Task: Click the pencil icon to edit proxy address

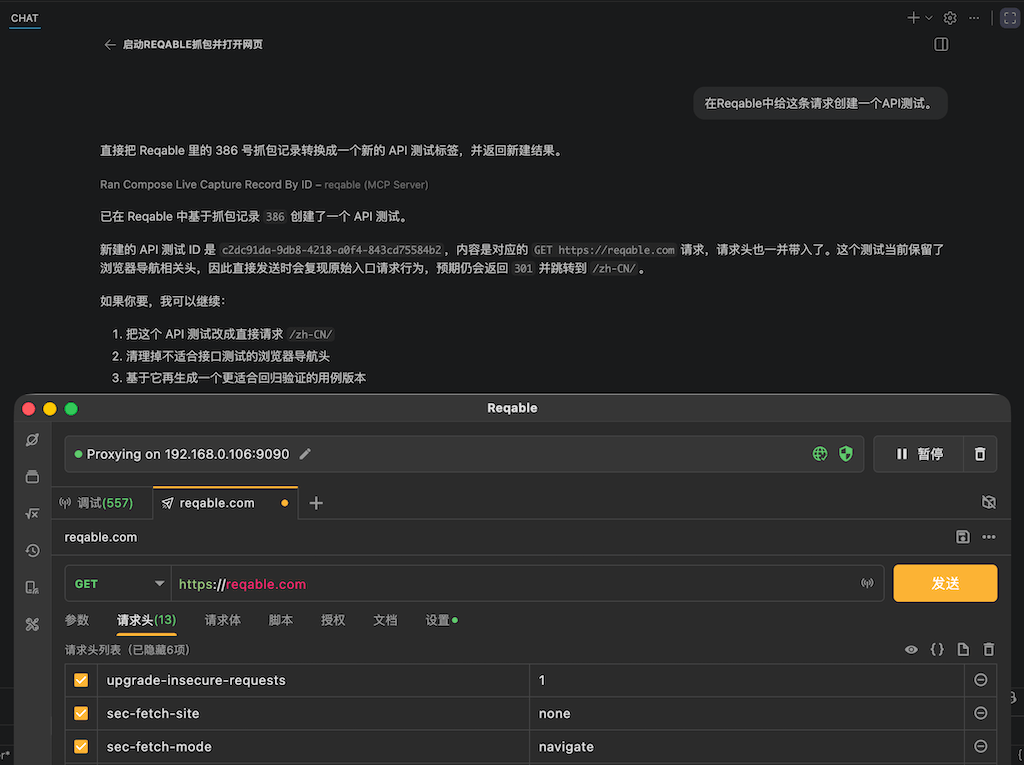Action: tap(305, 454)
